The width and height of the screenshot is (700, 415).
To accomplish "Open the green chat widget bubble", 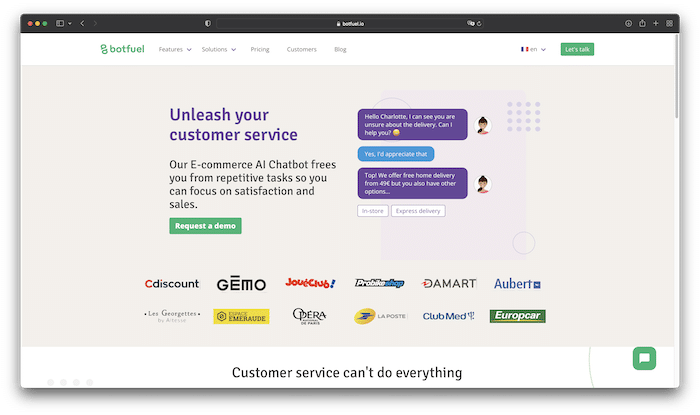I will click(x=644, y=358).
